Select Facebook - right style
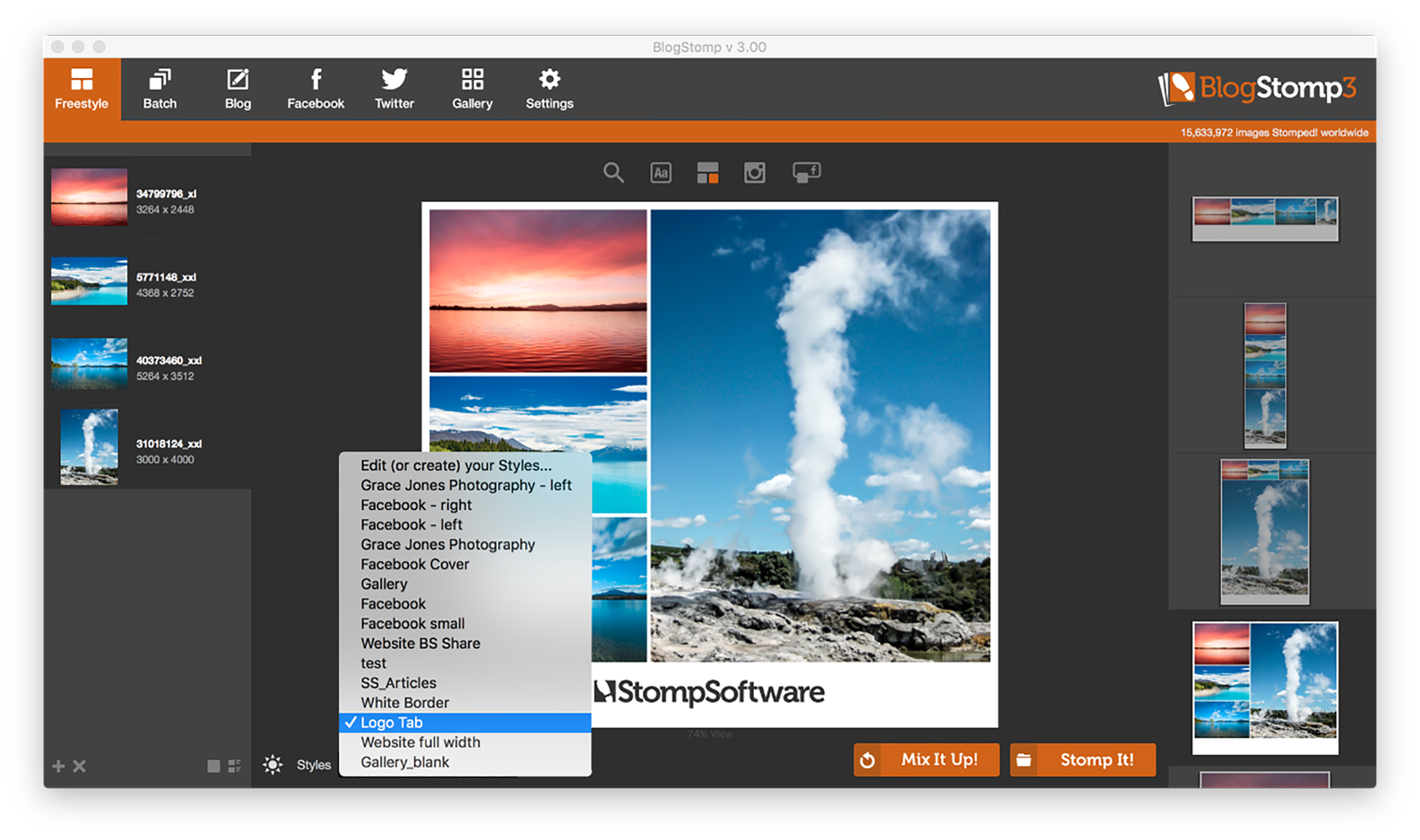Viewport: 1420px width, 840px height. [x=465, y=505]
